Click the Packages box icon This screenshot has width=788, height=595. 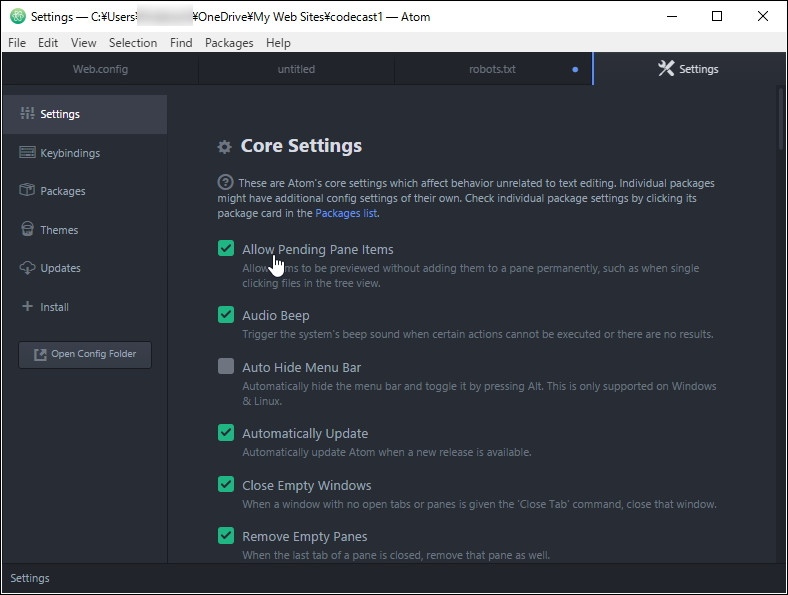(x=27, y=191)
